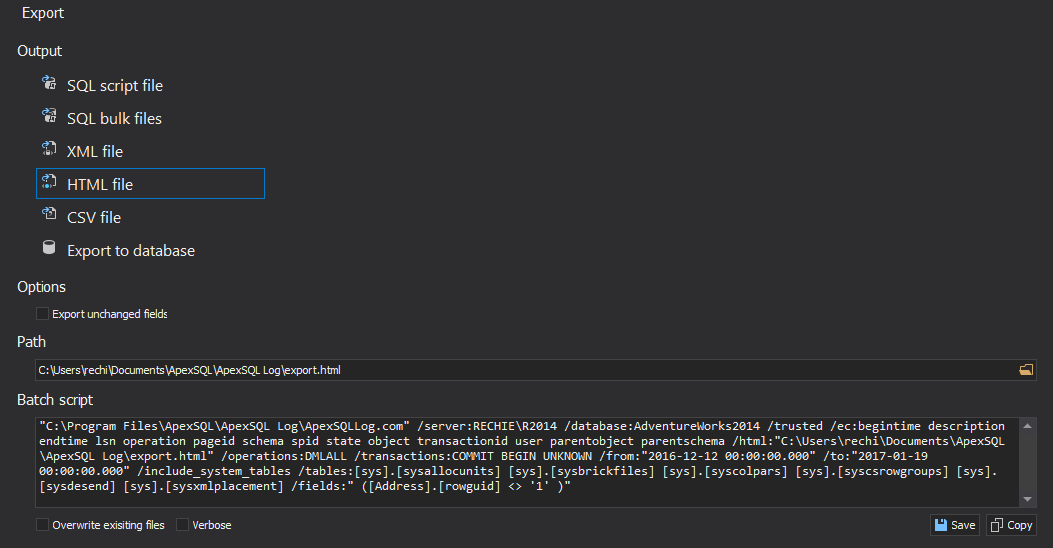Viewport: 1053px width, 548px height.
Task: Click the SQL bulk files icon
Action: [49, 116]
